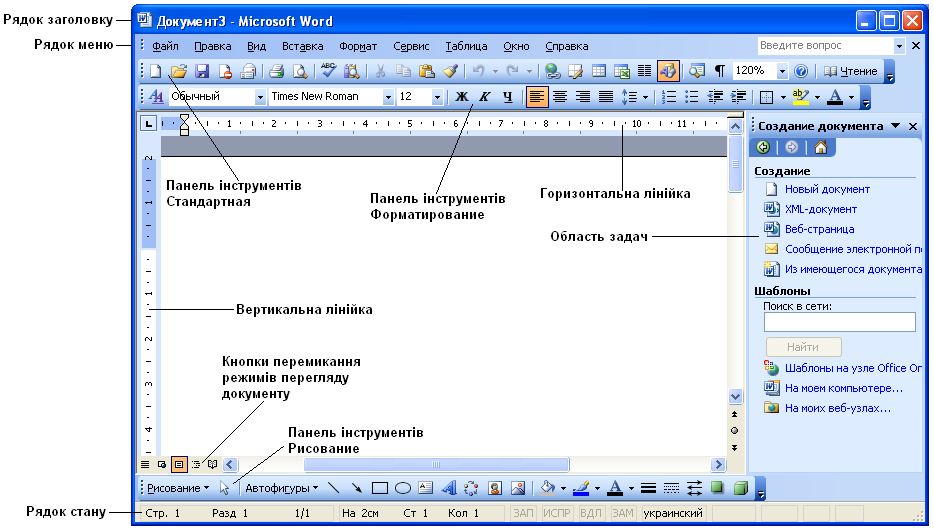
Task: Click the XML-документ link
Action: pos(821,209)
